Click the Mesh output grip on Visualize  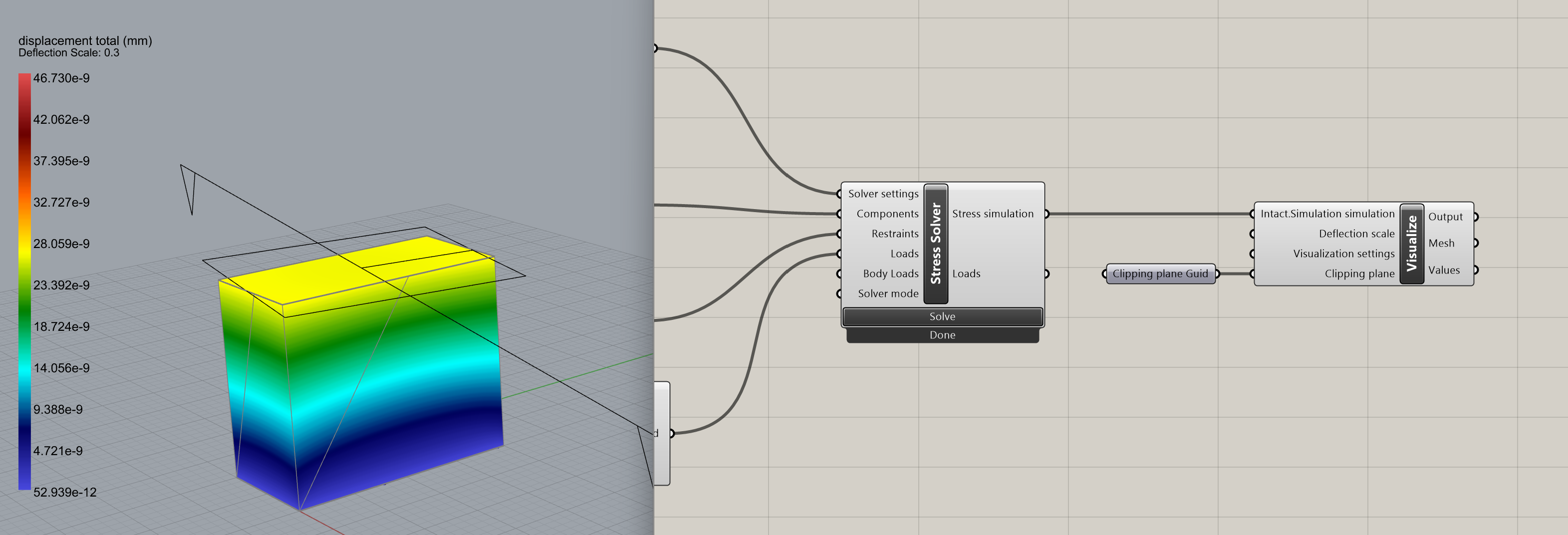1476,243
